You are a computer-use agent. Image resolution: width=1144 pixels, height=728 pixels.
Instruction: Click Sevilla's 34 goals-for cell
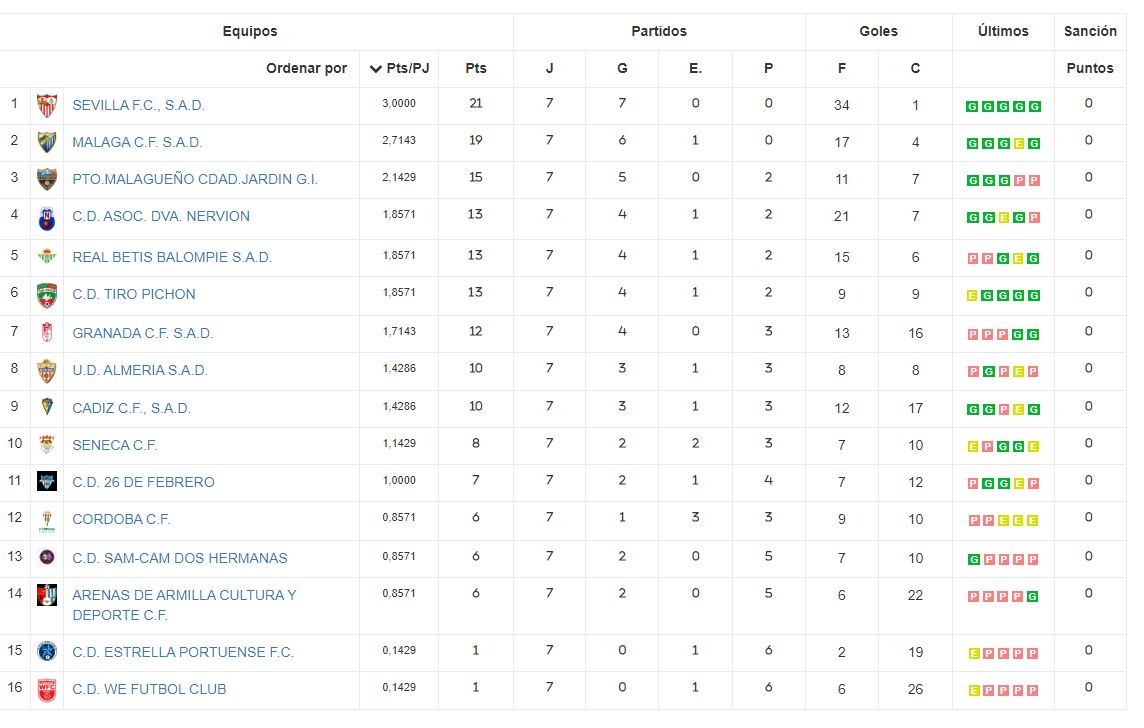pos(842,106)
